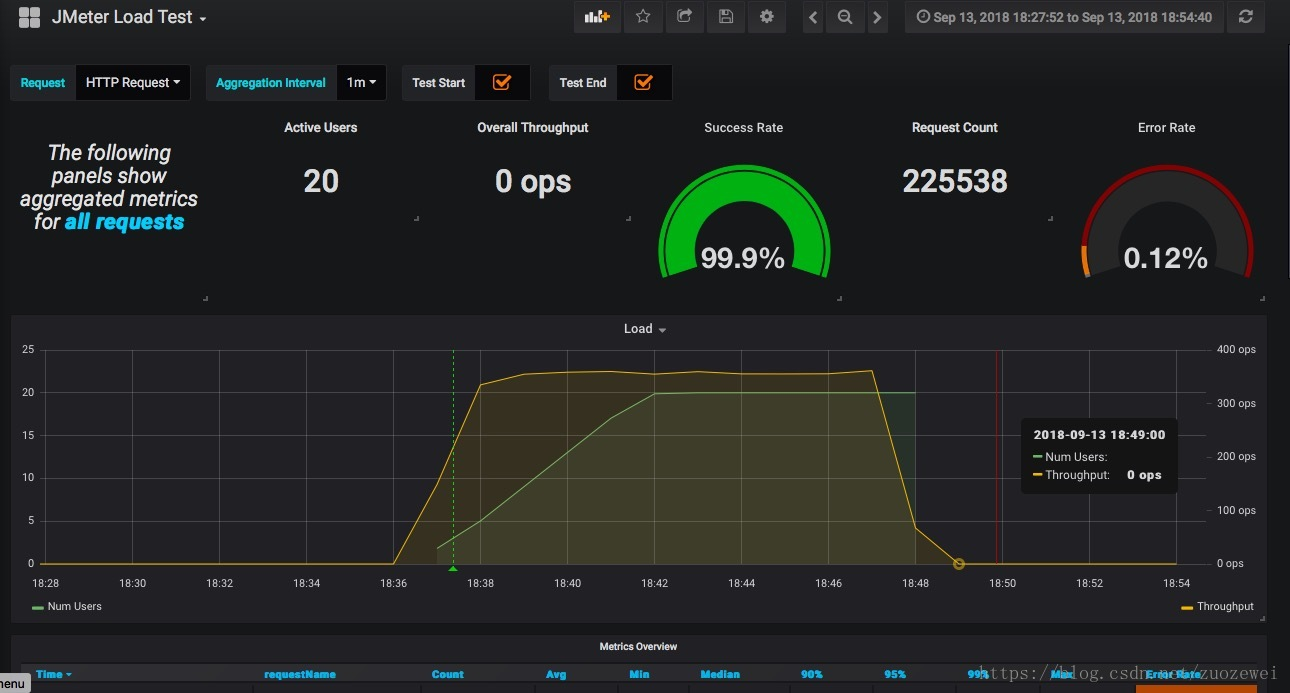Click the Error Rate panel title
Image resolution: width=1290 pixels, height=693 pixels.
click(1167, 128)
